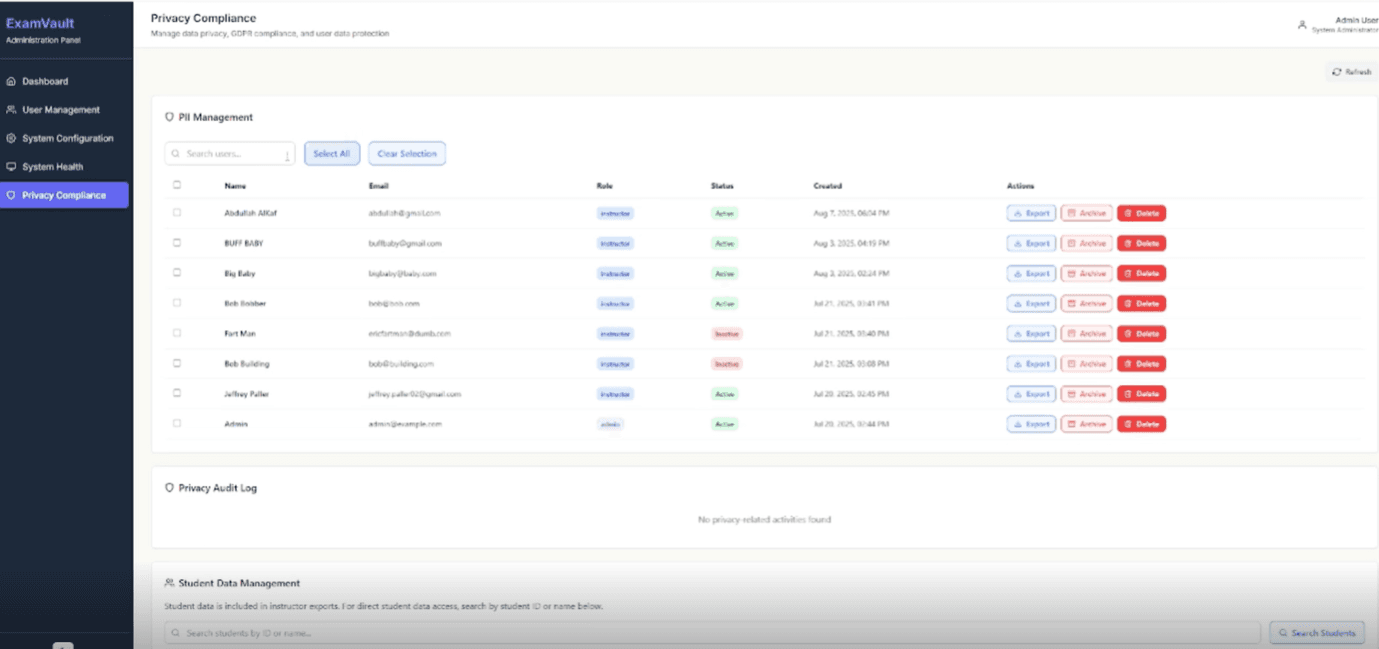Delete the Big Baby user

point(1141,274)
